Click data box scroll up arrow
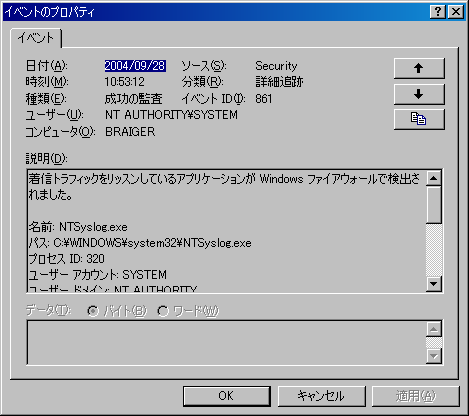 pos(434,329)
